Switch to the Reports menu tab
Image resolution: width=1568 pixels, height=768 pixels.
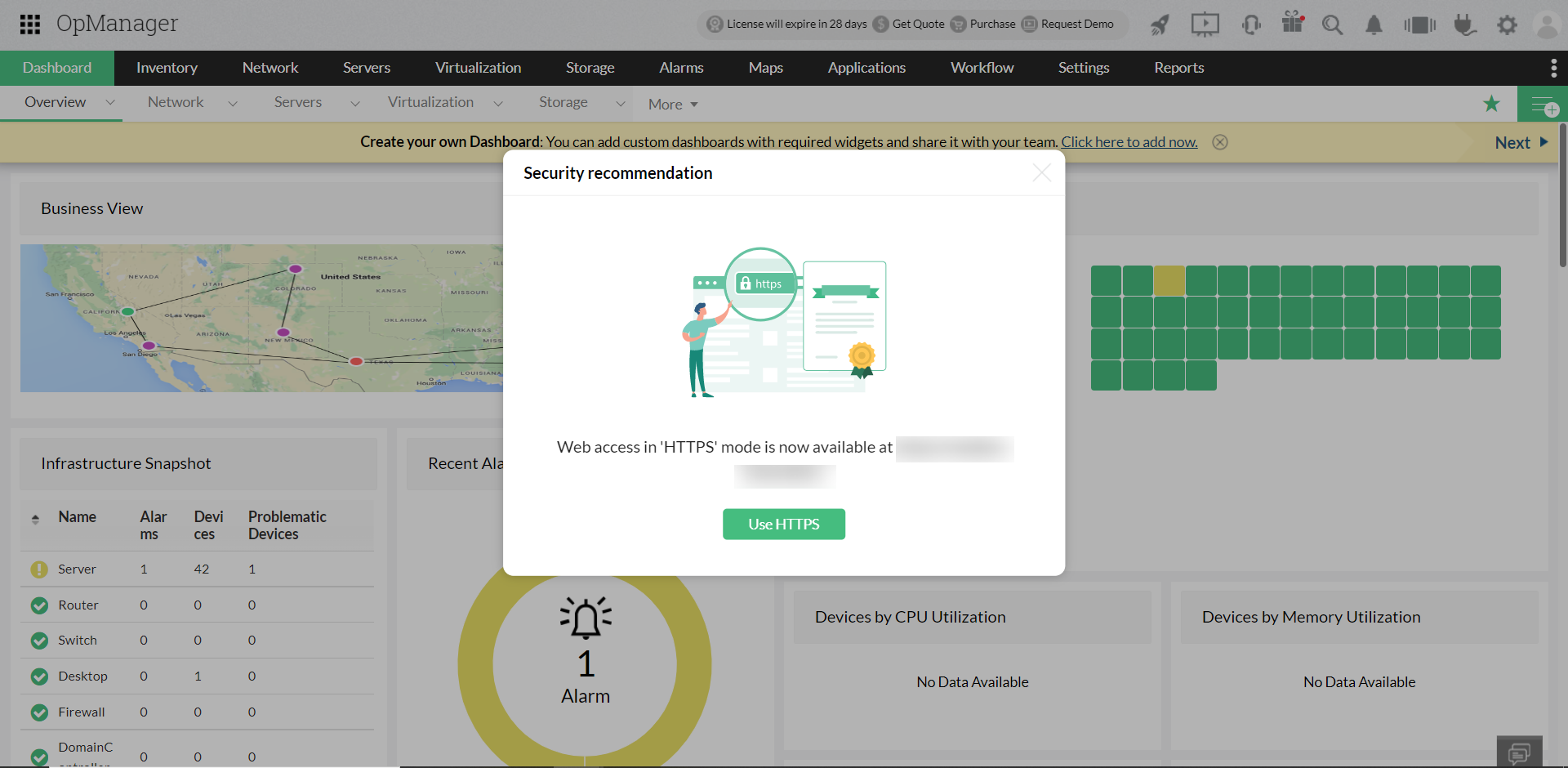point(1178,68)
